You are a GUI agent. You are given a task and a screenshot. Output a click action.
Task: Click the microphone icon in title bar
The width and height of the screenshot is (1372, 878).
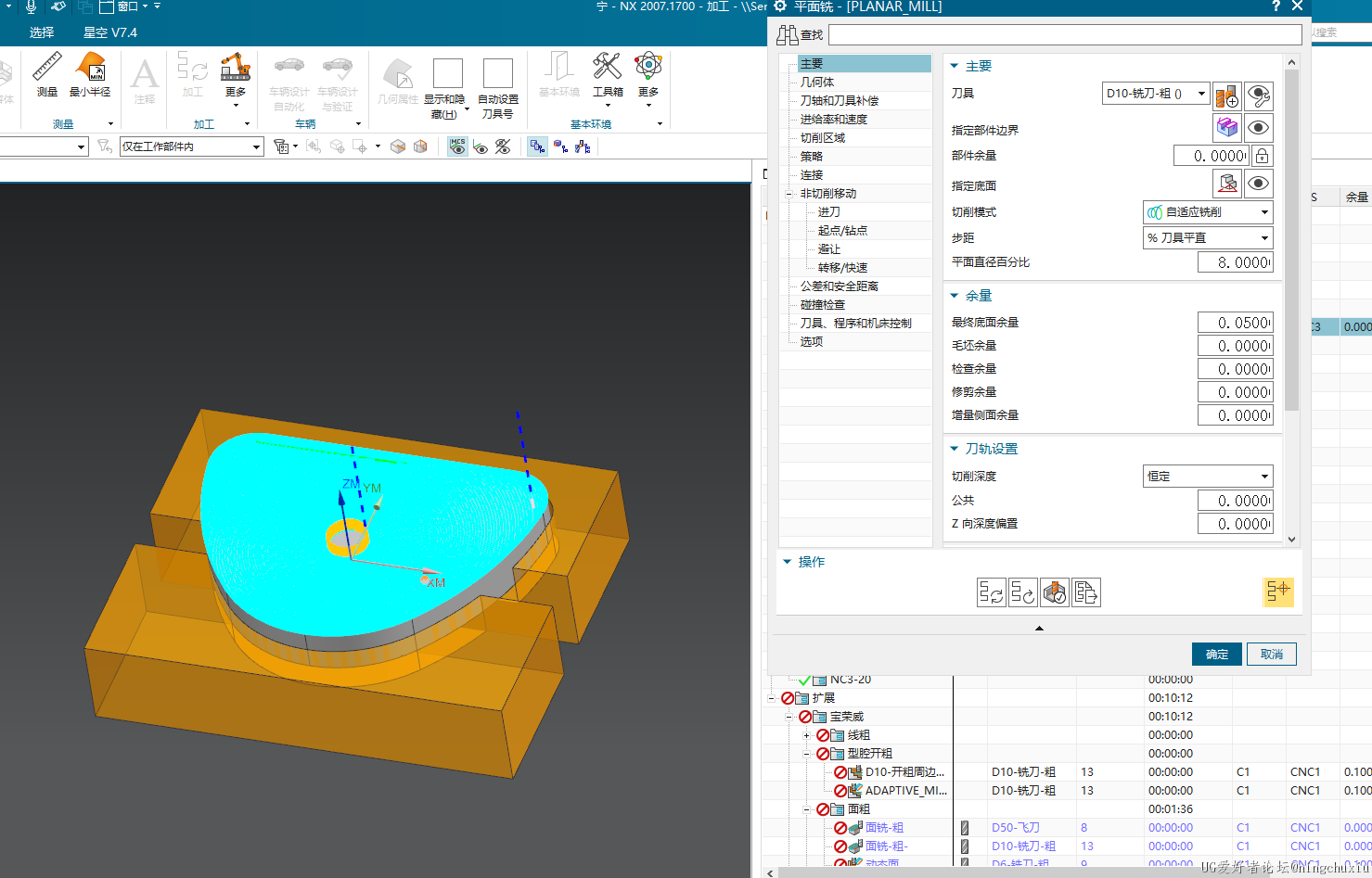(31, 6)
